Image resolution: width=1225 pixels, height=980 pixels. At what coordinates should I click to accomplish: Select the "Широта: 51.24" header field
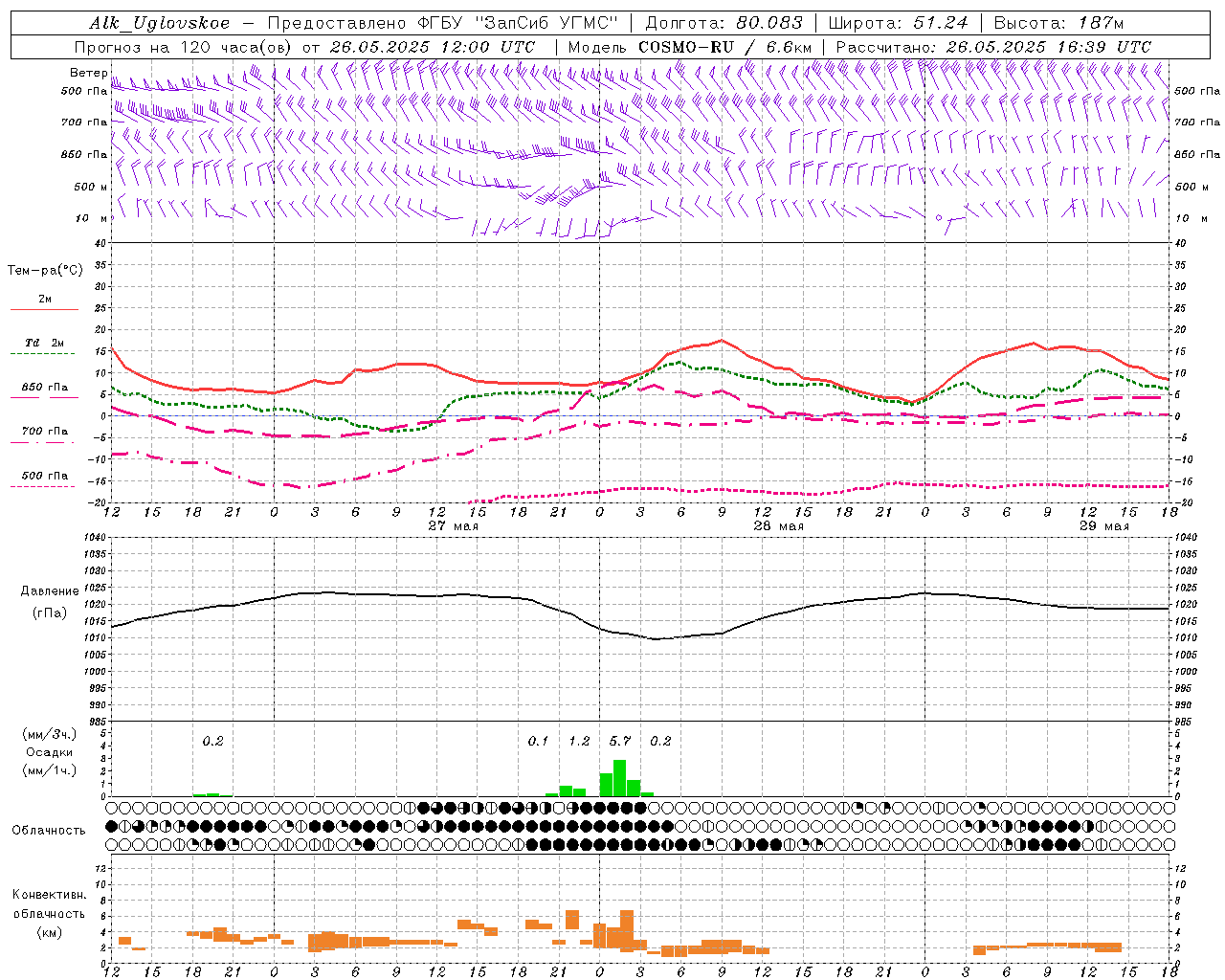point(898,23)
